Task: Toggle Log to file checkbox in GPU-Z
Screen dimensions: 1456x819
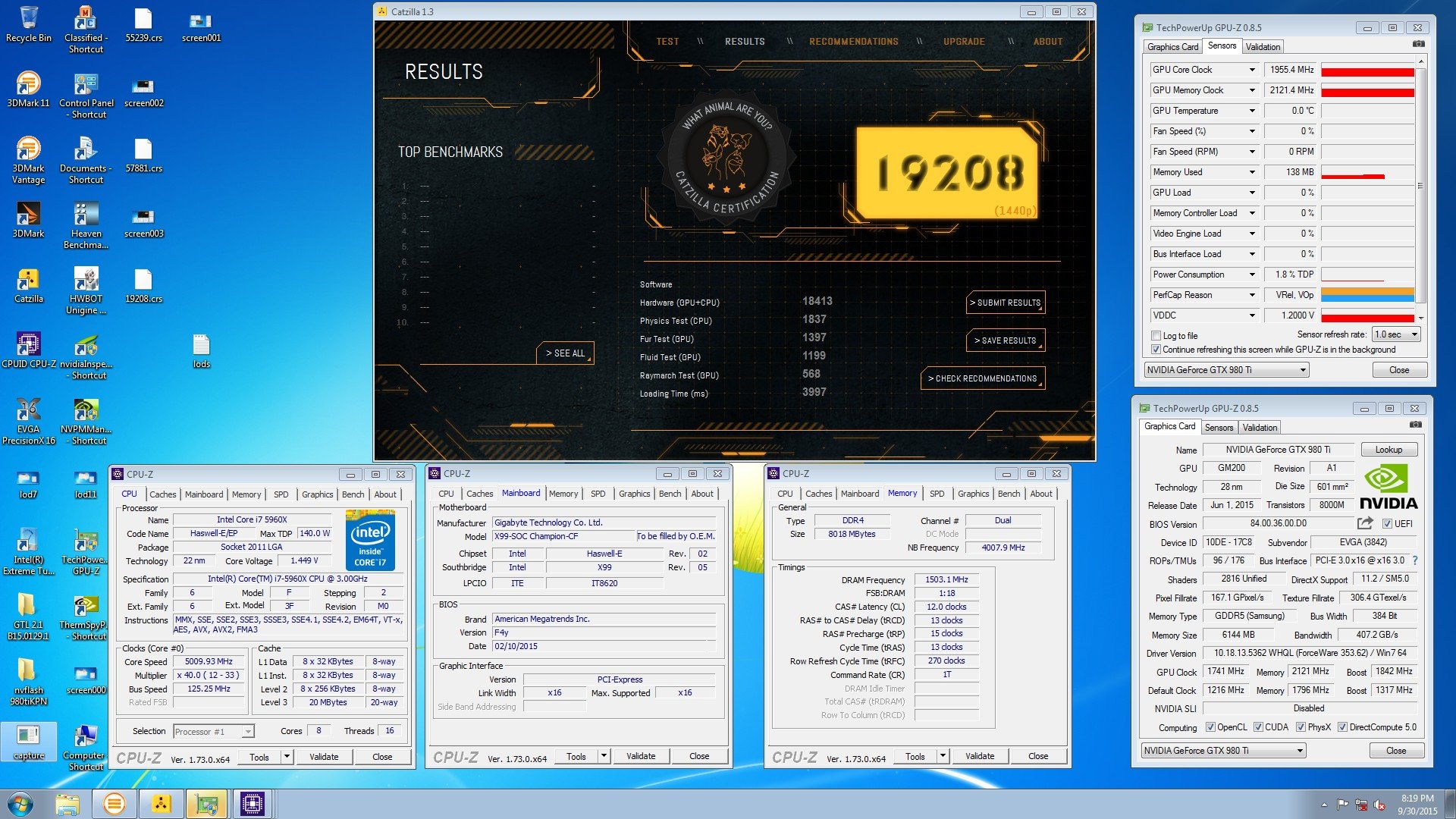Action: coord(1156,334)
